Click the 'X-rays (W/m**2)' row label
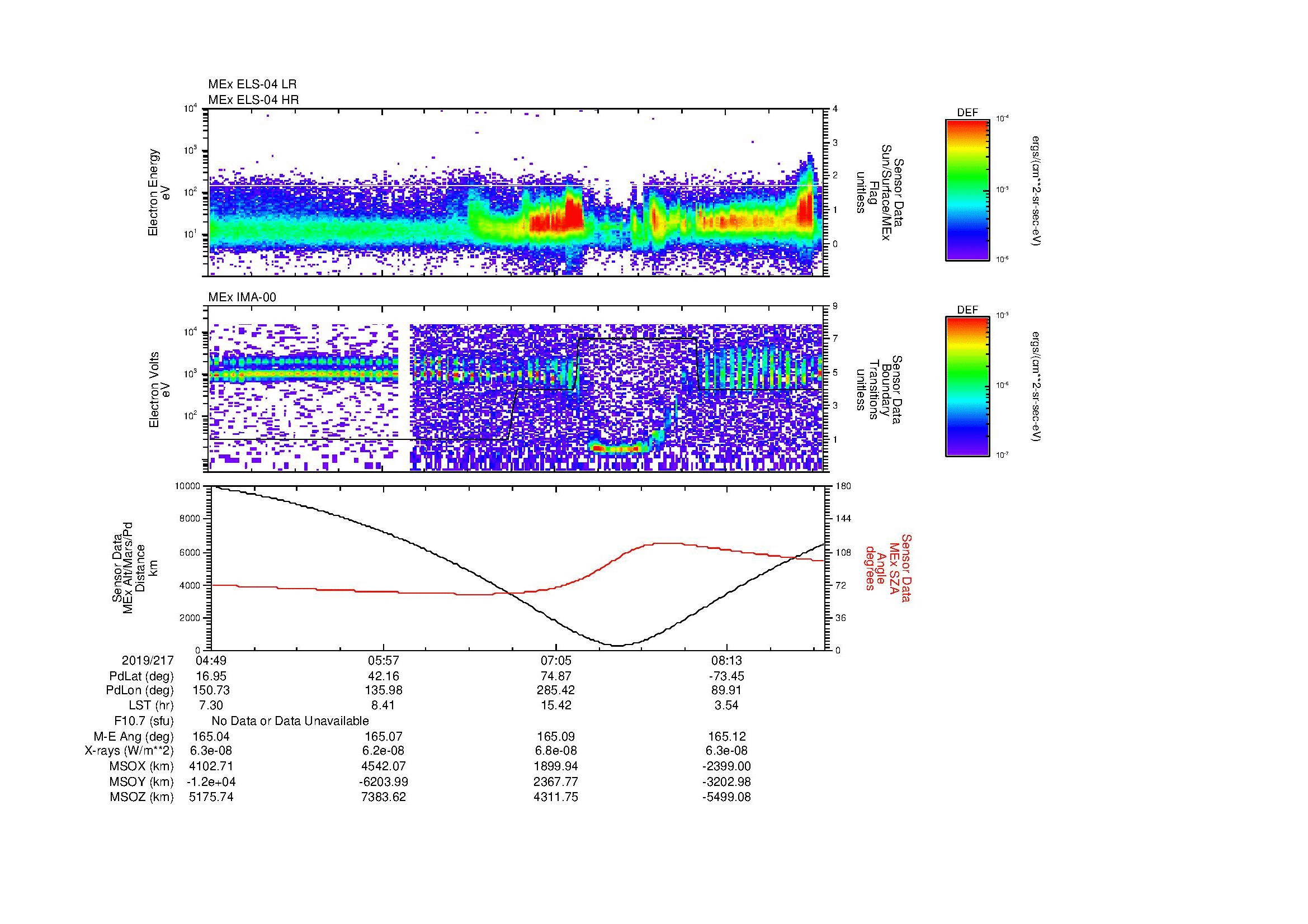1308x924 pixels. point(129,751)
